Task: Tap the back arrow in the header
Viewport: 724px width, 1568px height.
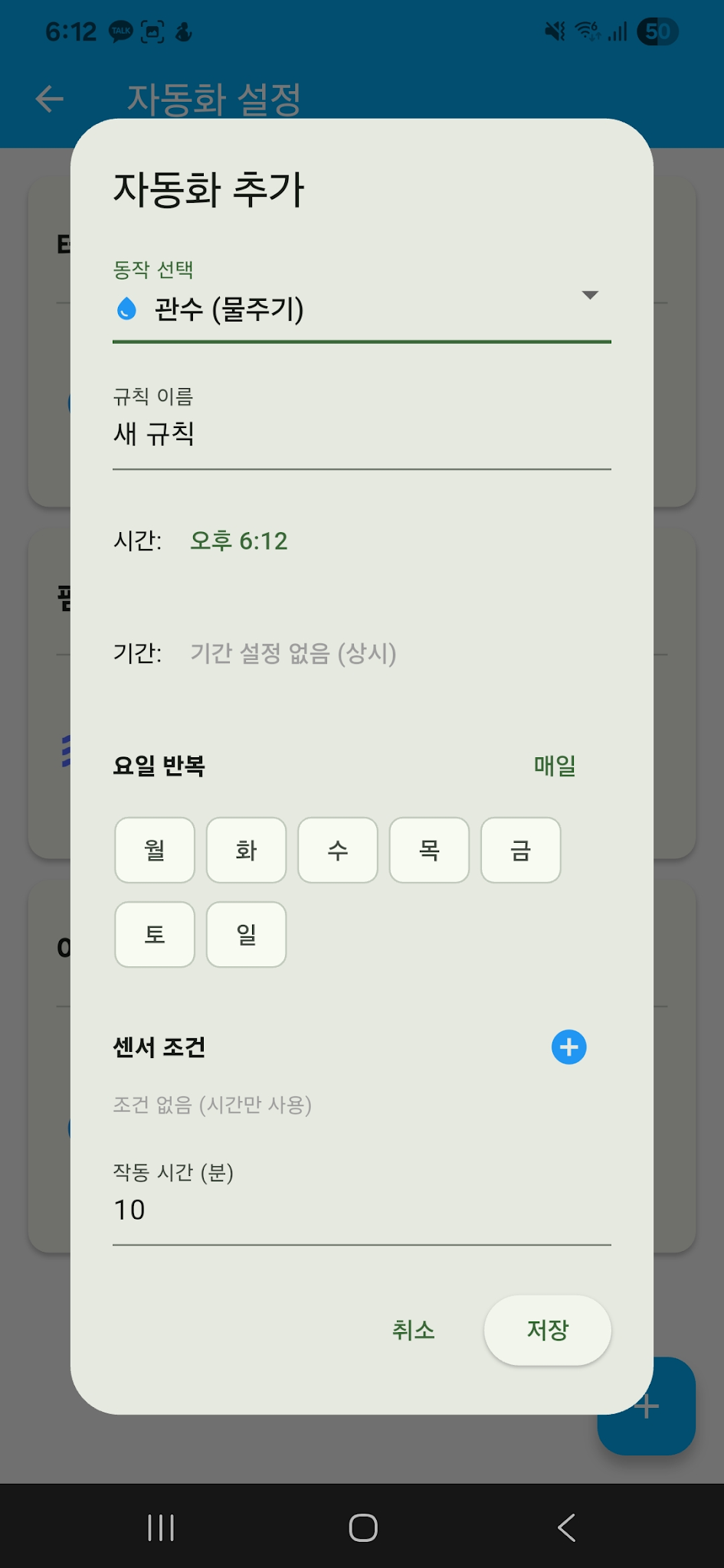Action: (50, 99)
